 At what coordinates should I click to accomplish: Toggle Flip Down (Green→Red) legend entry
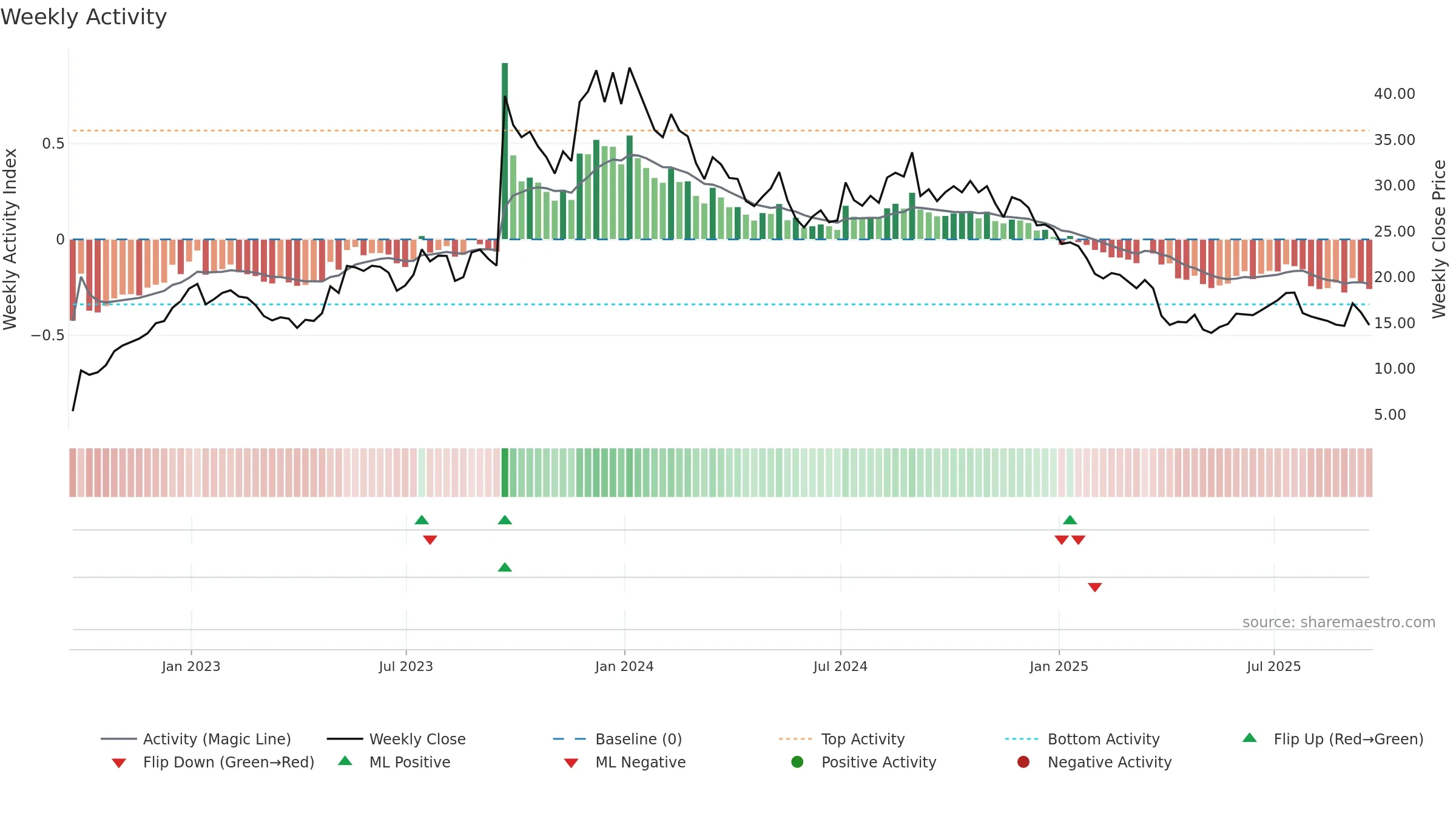pos(212,762)
